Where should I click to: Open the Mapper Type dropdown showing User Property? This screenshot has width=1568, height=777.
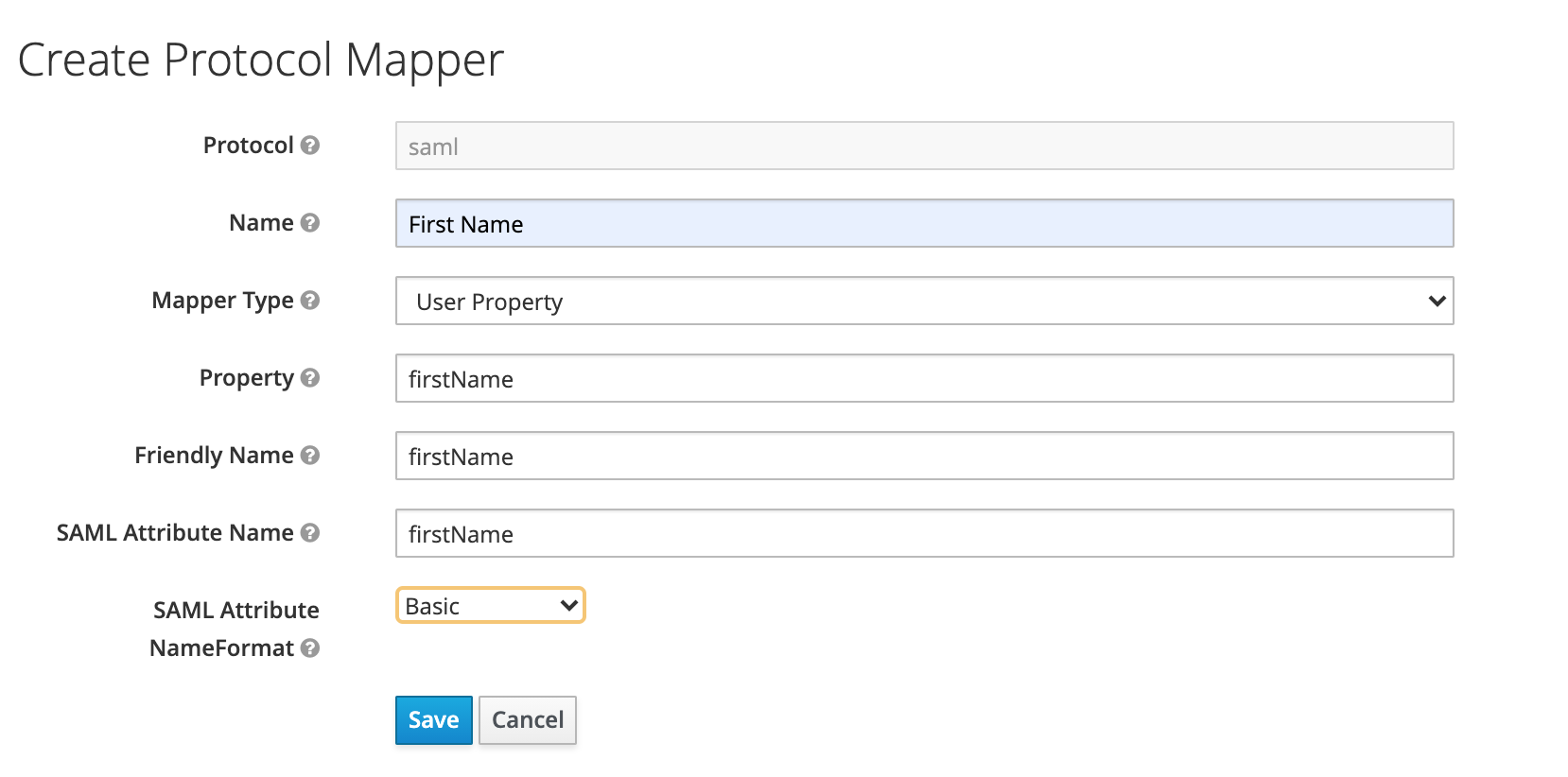coord(924,302)
